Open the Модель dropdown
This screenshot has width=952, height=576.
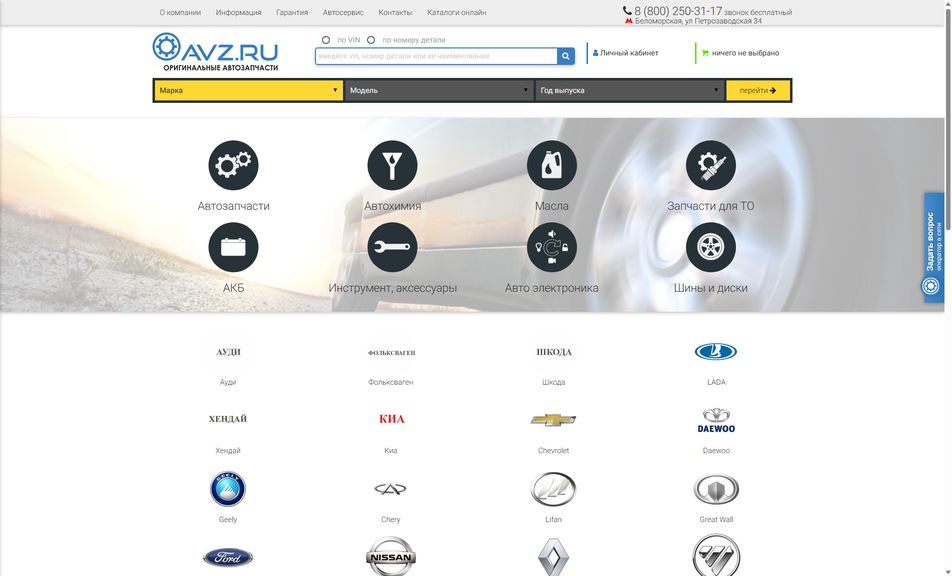coord(439,90)
